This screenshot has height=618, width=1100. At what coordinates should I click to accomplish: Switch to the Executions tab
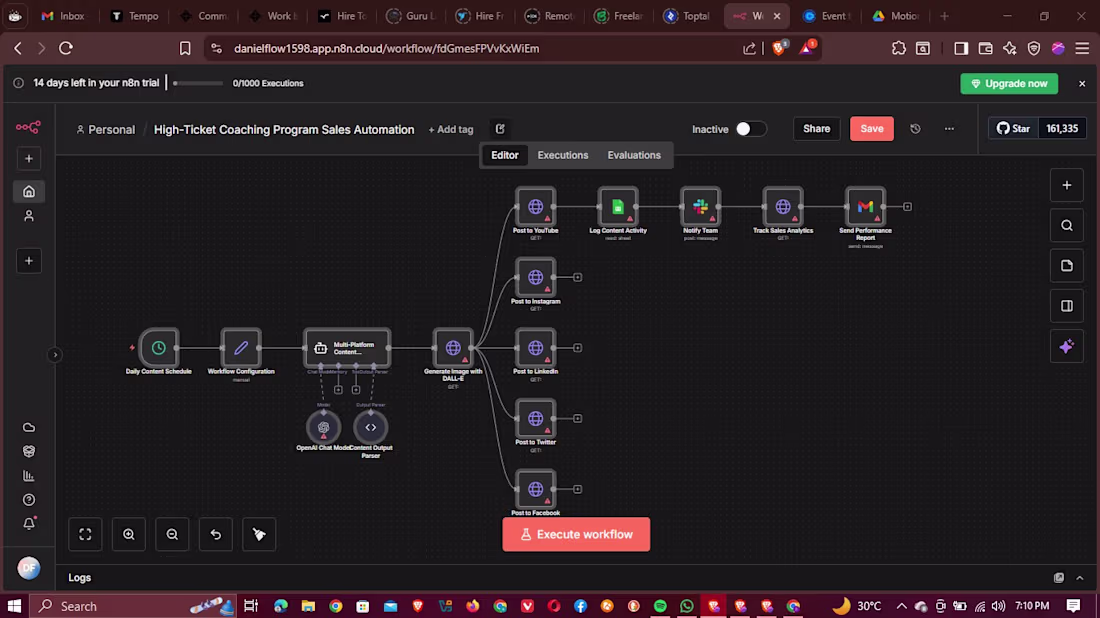563,155
